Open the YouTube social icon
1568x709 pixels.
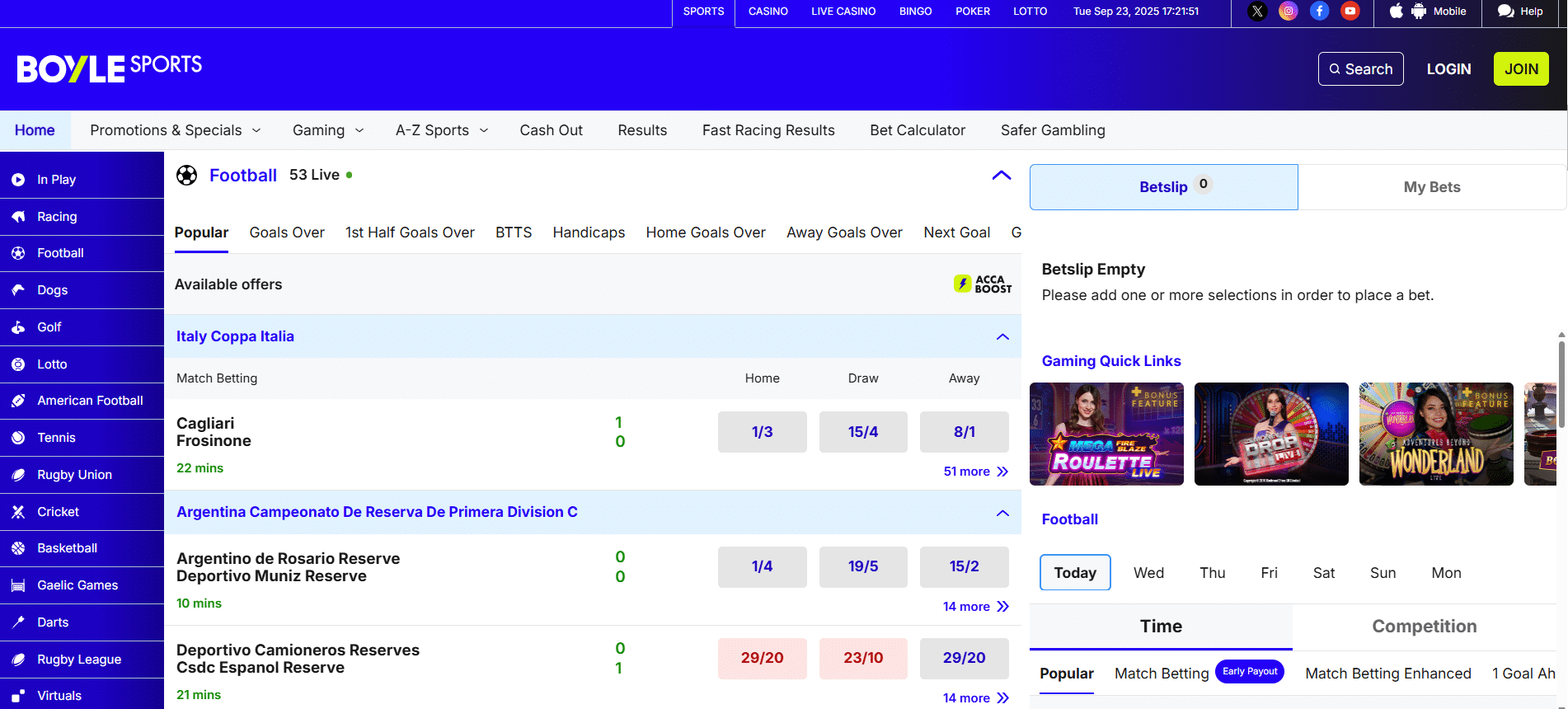tap(1350, 12)
